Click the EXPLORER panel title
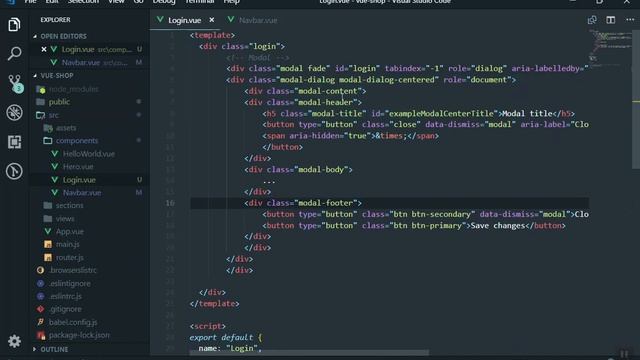 click(55, 20)
